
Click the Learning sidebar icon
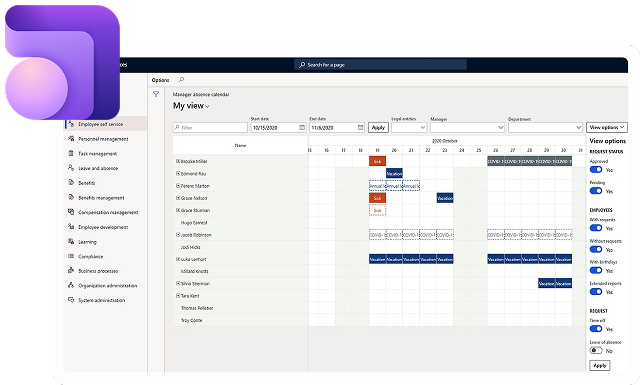pos(71,241)
